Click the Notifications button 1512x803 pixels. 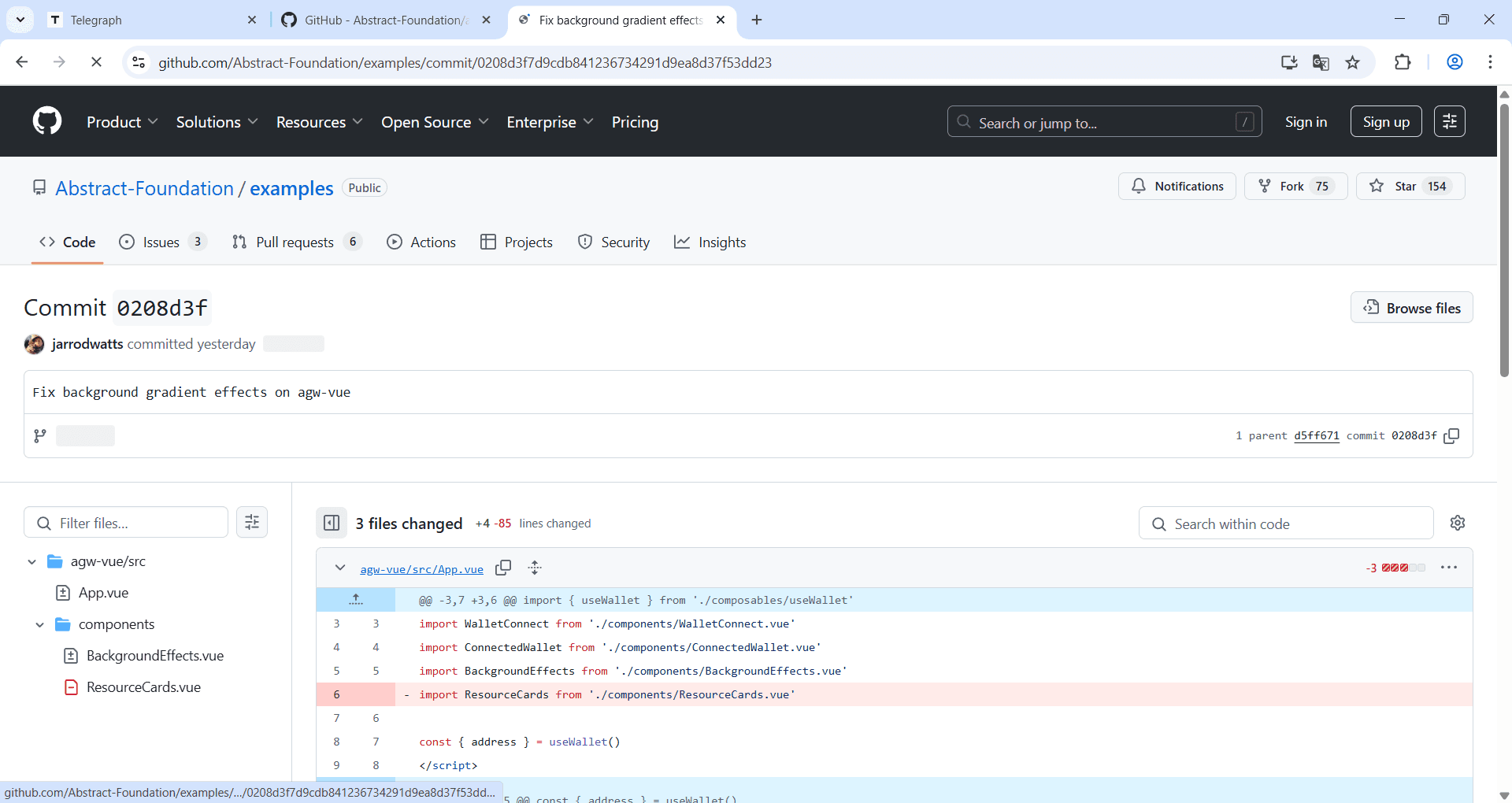pyautogui.click(x=1177, y=186)
